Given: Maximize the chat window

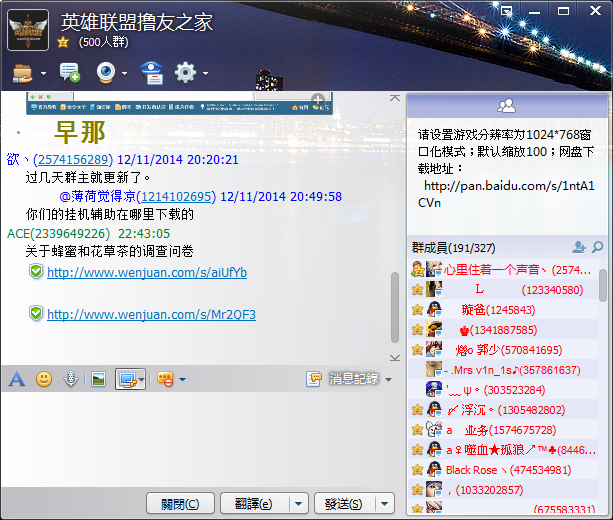Looking at the screenshot, I should [563, 11].
